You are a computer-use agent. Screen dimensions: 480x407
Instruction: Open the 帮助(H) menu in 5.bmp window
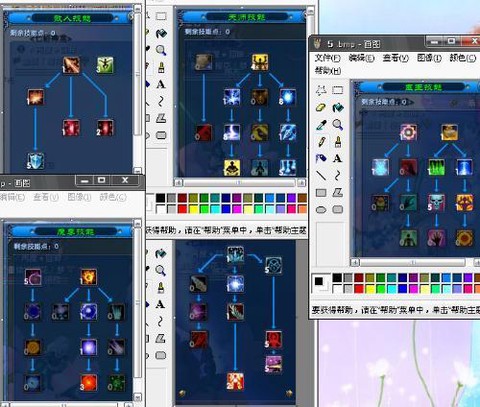328,71
